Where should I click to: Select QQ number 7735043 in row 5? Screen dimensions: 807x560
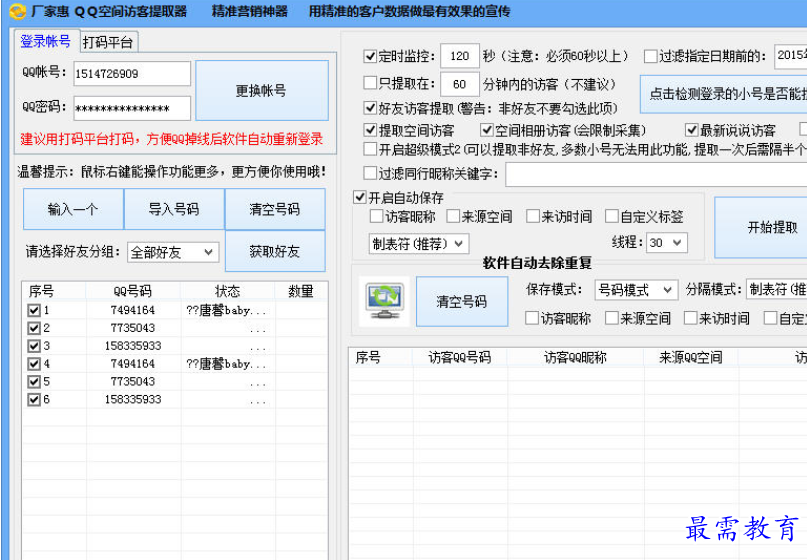tap(132, 381)
